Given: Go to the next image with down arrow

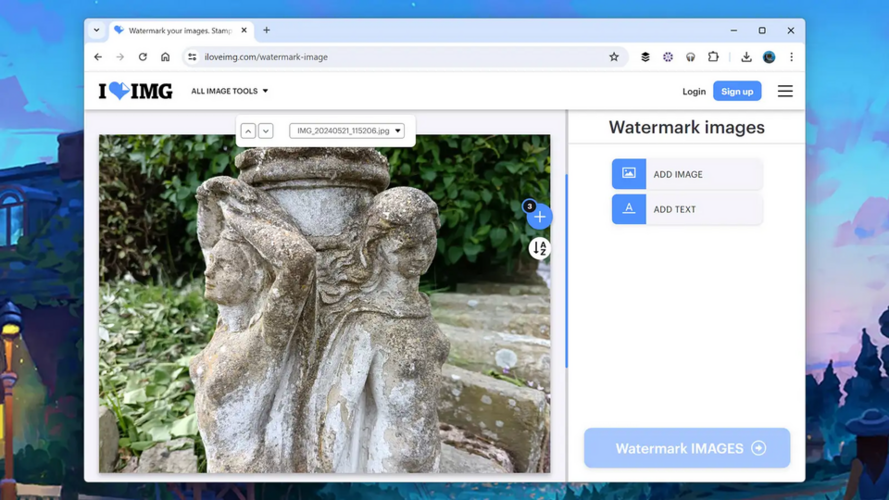Looking at the screenshot, I should pyautogui.click(x=266, y=131).
